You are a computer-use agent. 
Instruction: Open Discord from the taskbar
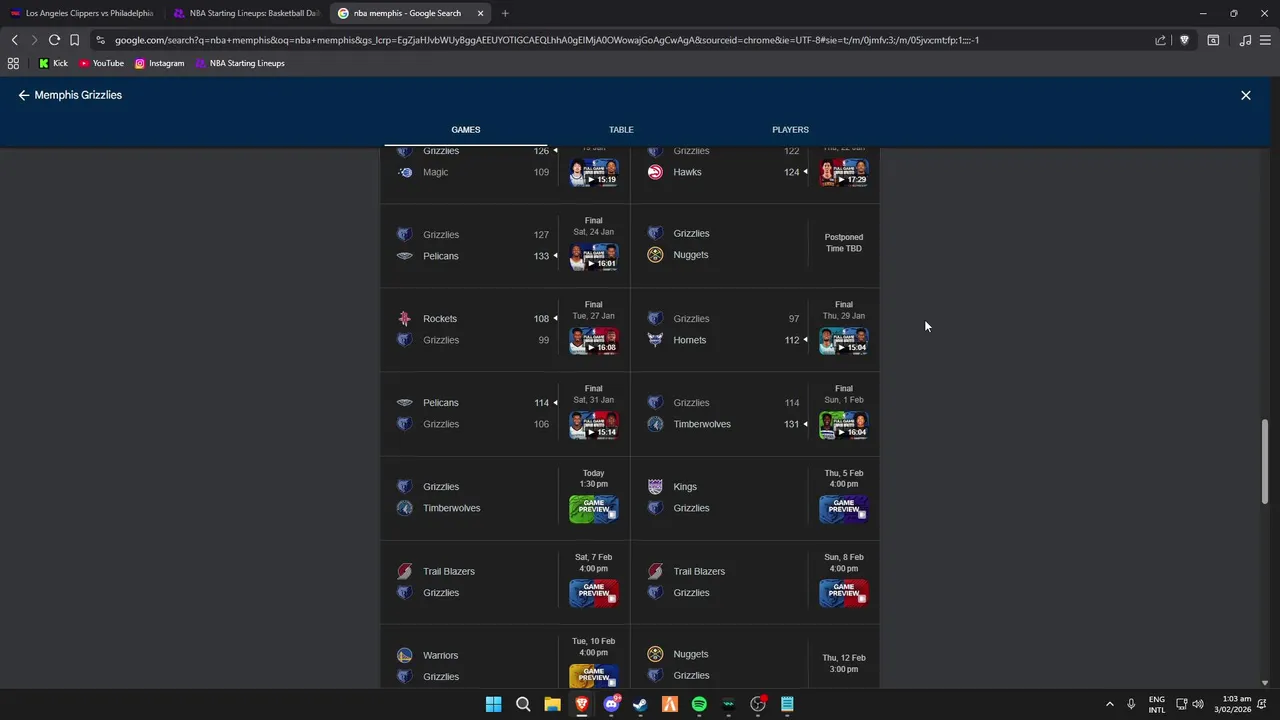click(x=611, y=704)
